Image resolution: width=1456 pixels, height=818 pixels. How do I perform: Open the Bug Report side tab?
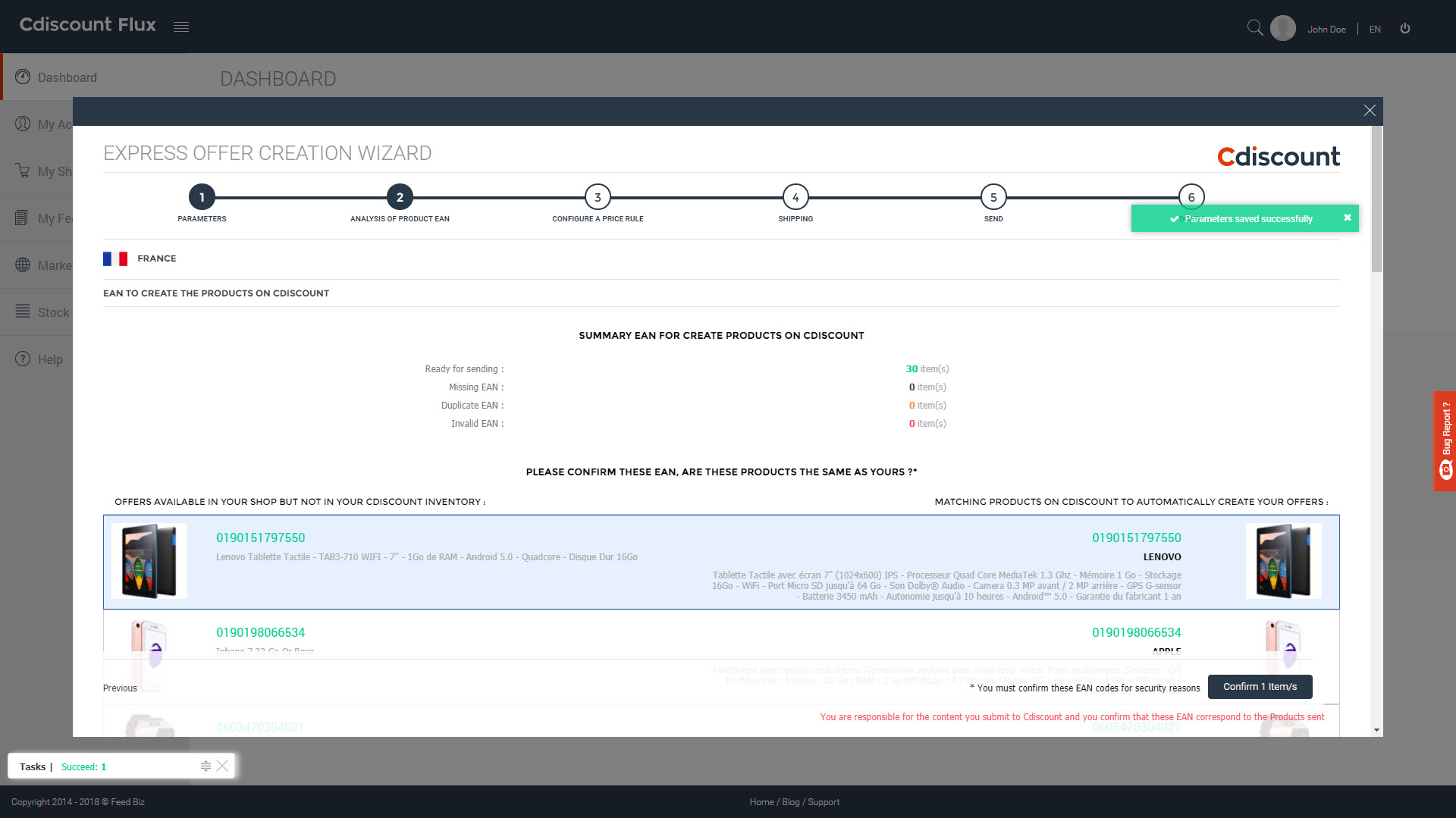[x=1445, y=440]
